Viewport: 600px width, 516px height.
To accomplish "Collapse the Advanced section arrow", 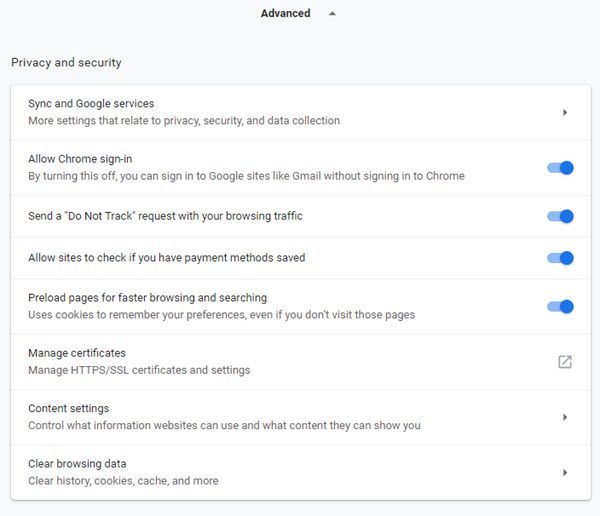I will point(332,14).
